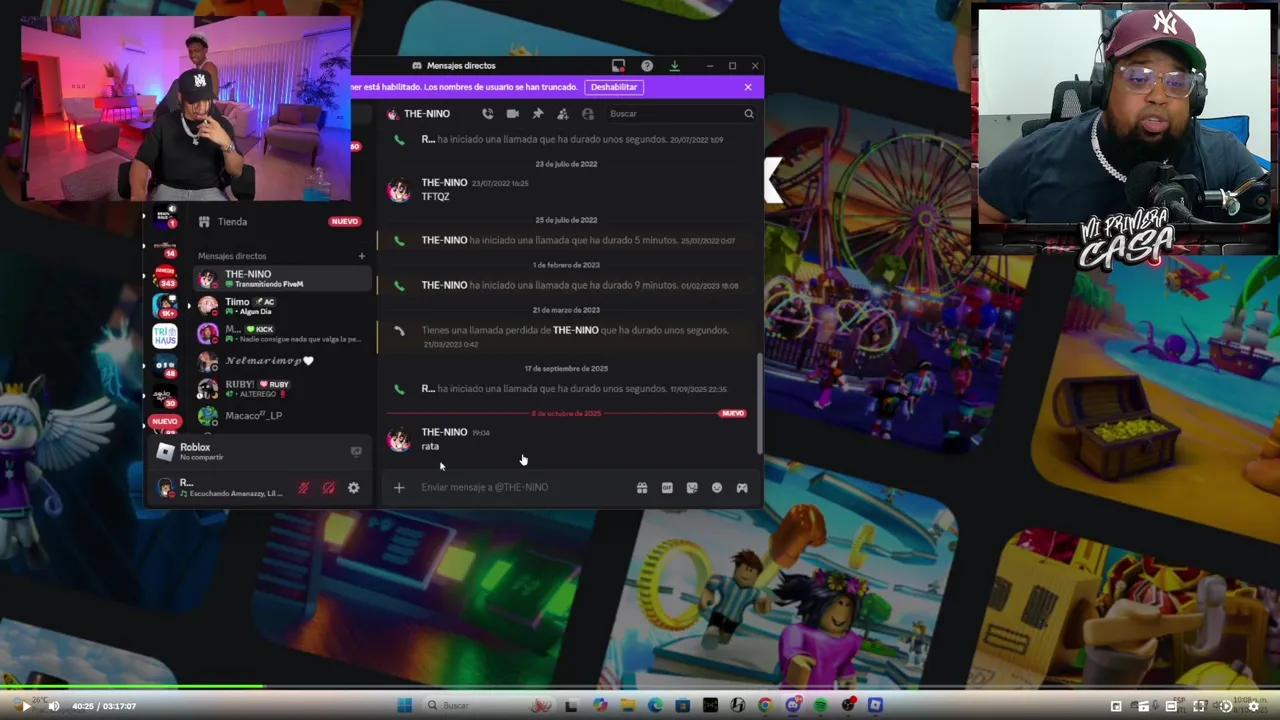Click the attachment plus button in message box

(x=399, y=488)
